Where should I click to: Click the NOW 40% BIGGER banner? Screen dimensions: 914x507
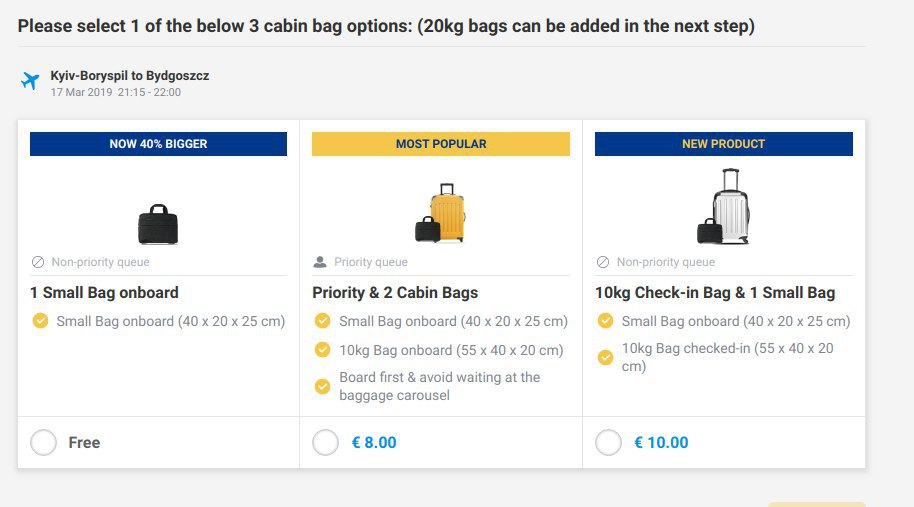click(x=159, y=144)
